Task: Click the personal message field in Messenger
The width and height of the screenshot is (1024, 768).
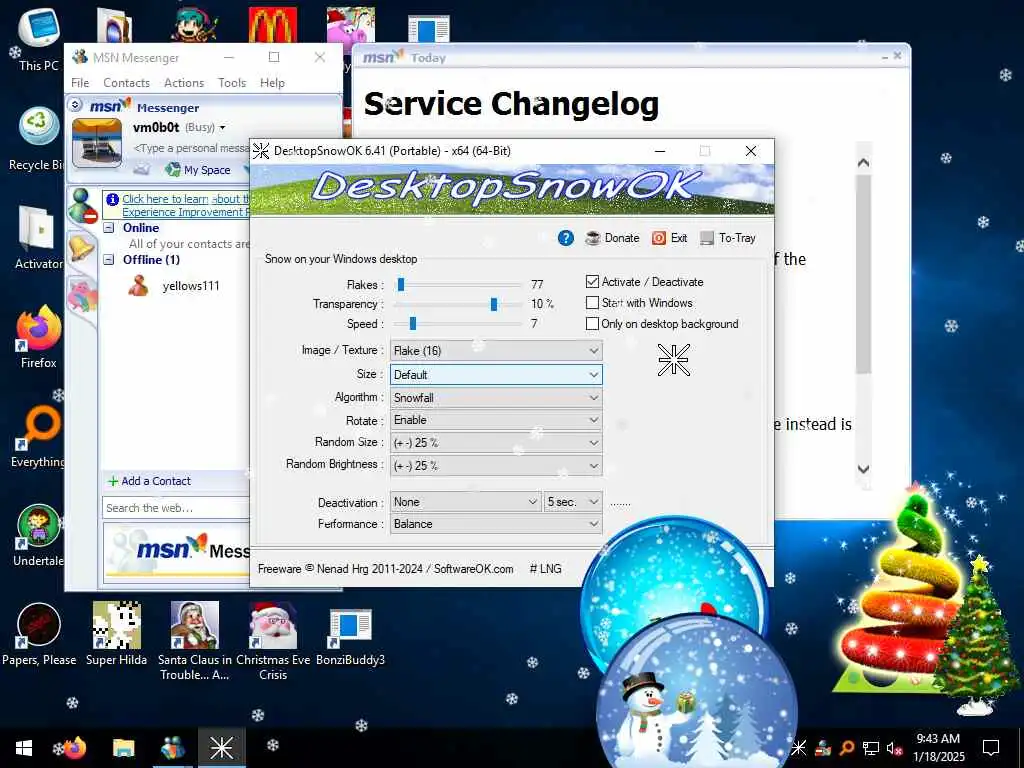Action: [x=191, y=148]
